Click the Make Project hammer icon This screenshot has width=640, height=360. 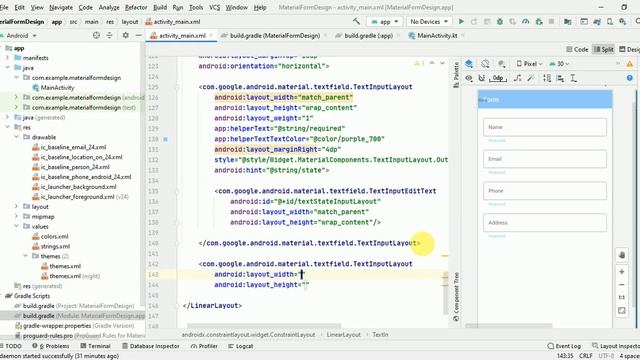click(356, 21)
